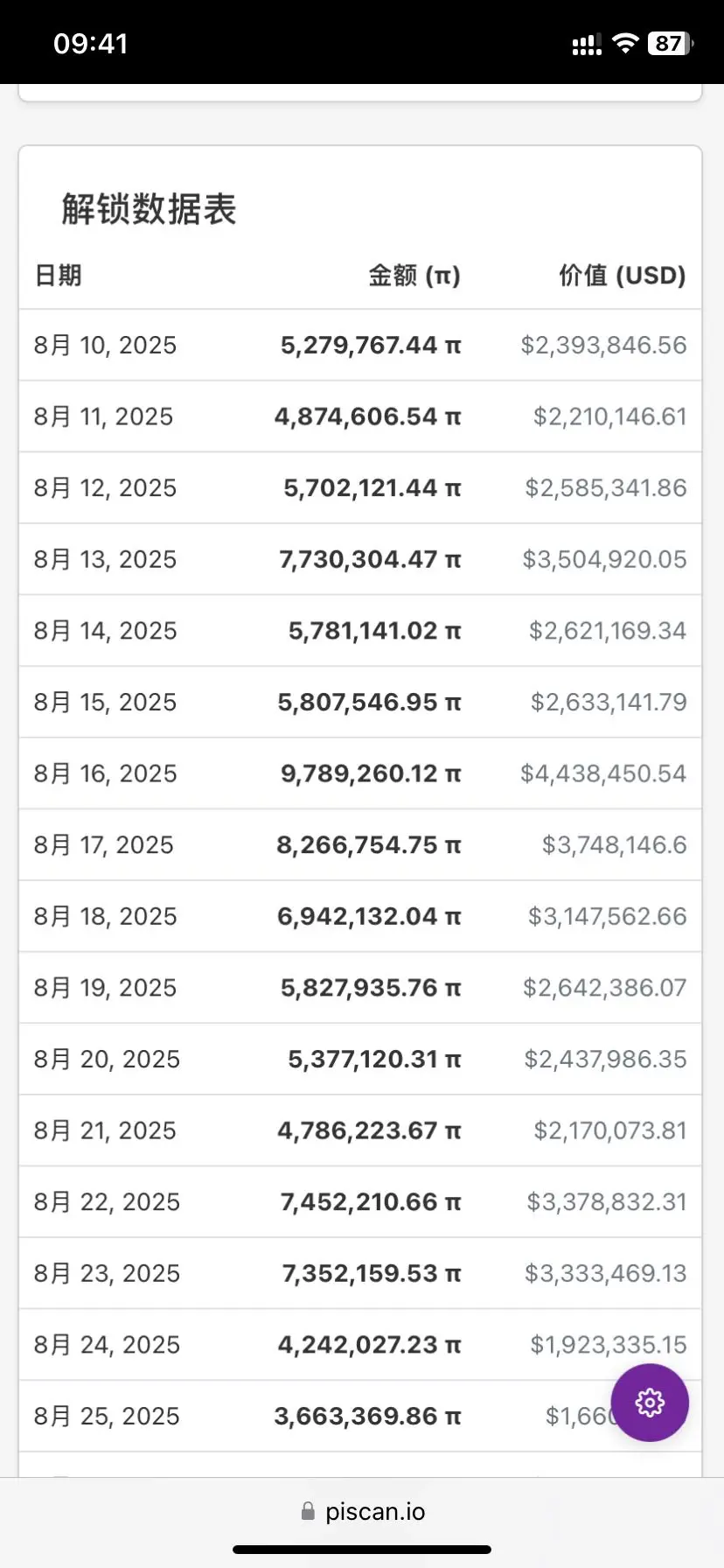Open the purple settings gear button
Viewport: 724px width, 1568px height.
[x=650, y=1403]
